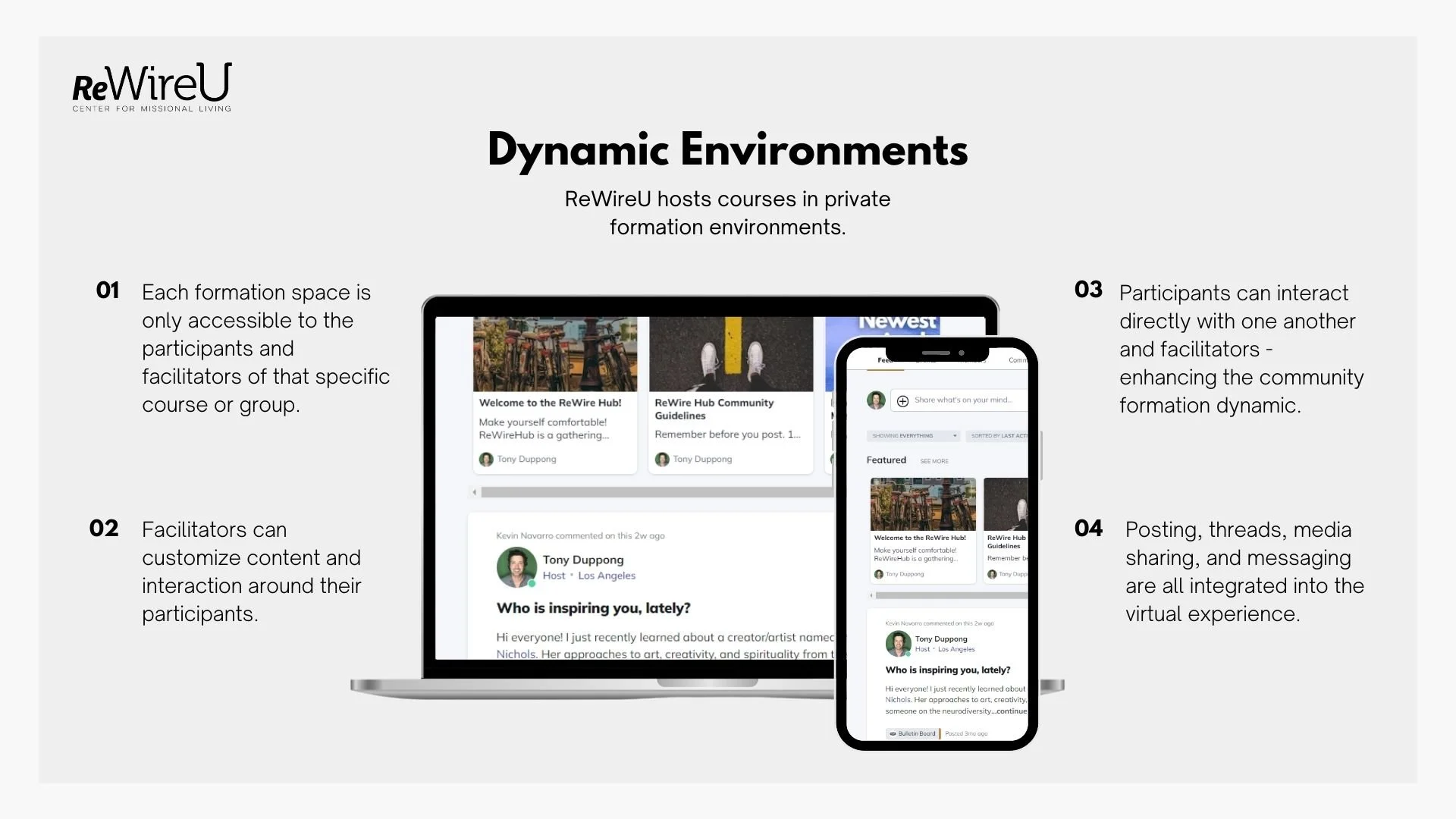The width and height of the screenshot is (1456, 819).
Task: Click the plus icon in phone post box
Action: coord(902,401)
